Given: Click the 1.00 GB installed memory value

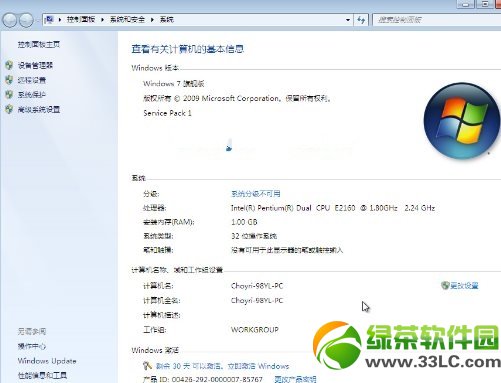Looking at the screenshot, I should point(244,222).
